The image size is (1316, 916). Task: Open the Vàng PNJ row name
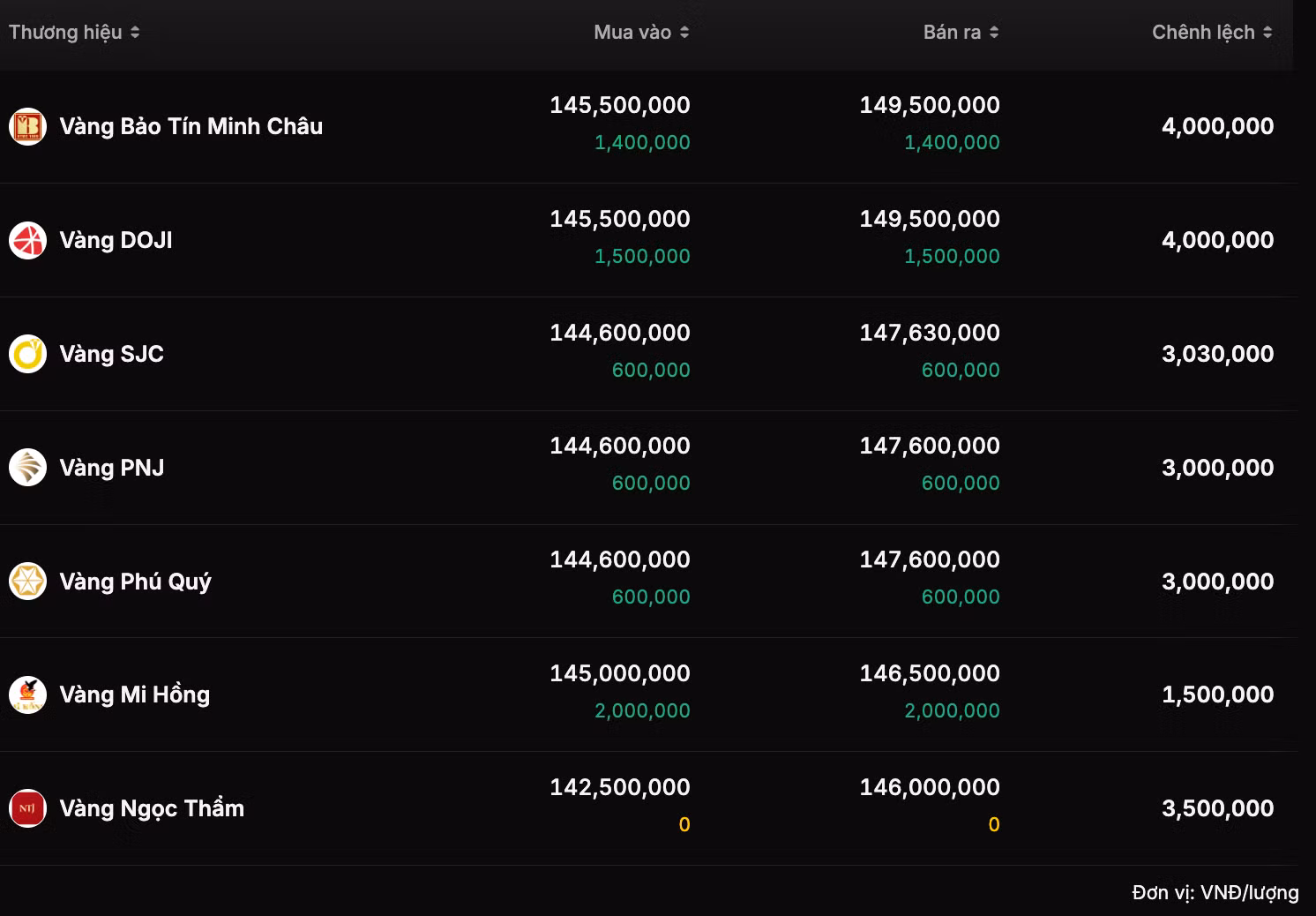(111, 468)
